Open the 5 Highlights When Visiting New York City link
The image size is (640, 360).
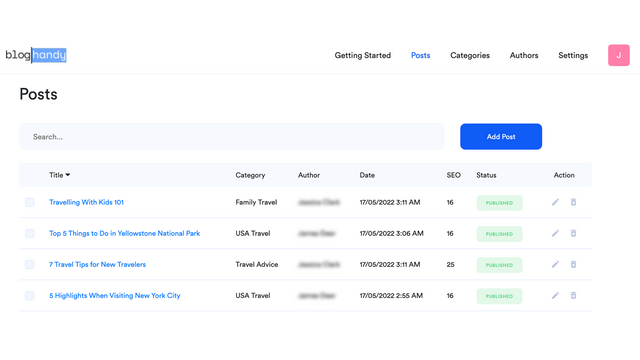(115, 295)
